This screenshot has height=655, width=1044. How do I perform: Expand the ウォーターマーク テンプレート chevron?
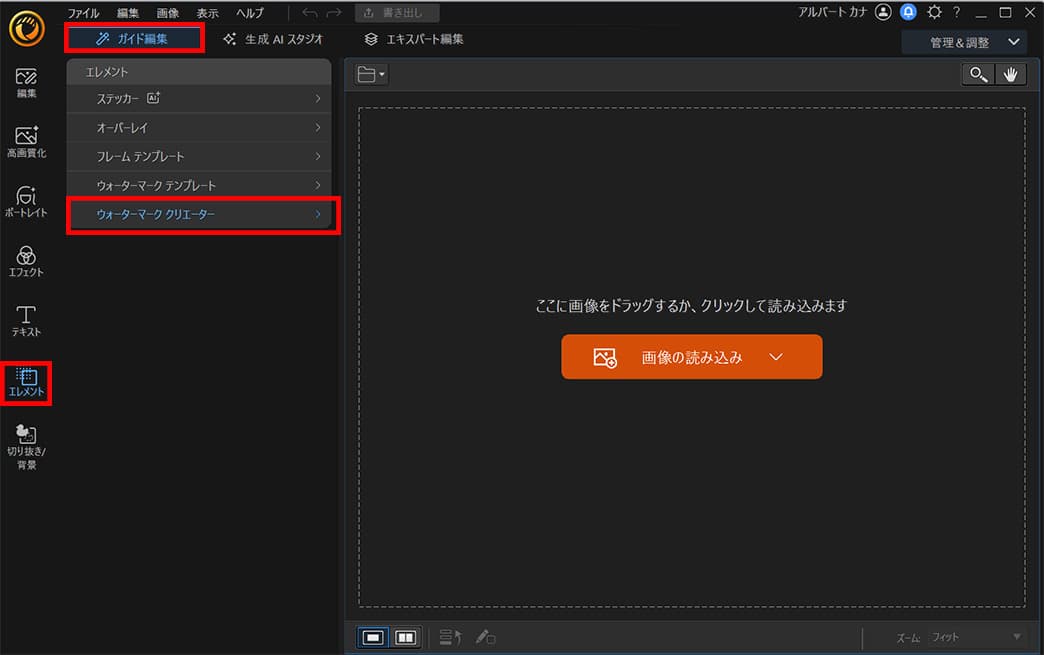[x=318, y=185]
